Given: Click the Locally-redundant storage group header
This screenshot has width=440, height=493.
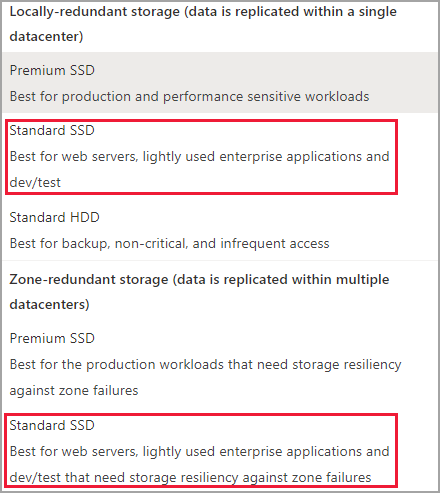Looking at the screenshot, I should 203,24.
